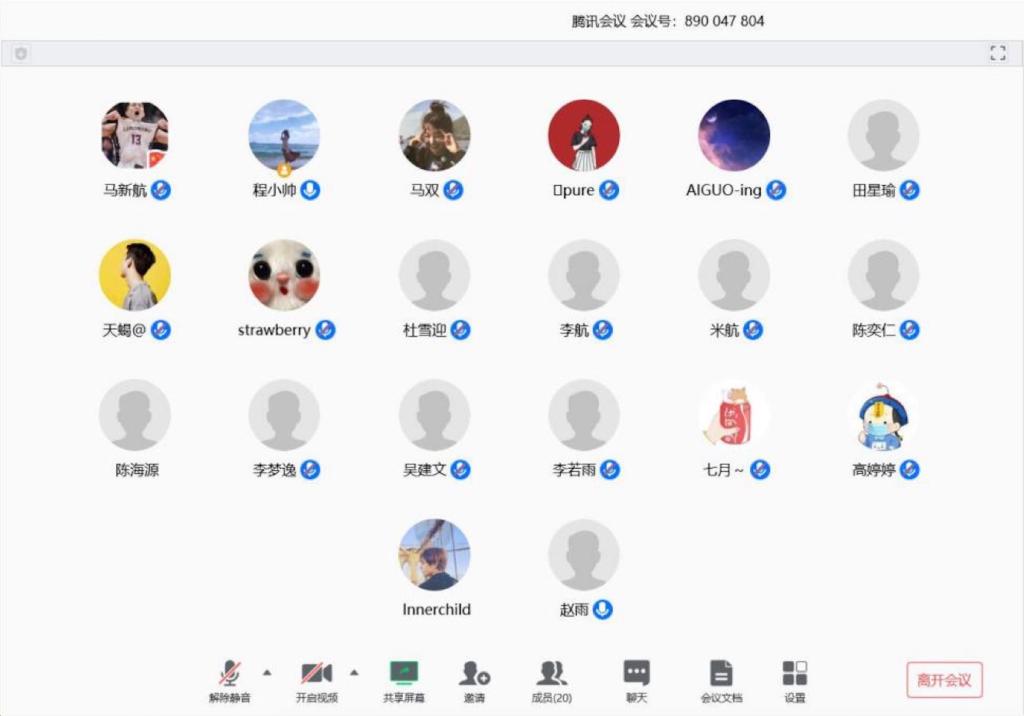Show the members list (成员)

551,680
